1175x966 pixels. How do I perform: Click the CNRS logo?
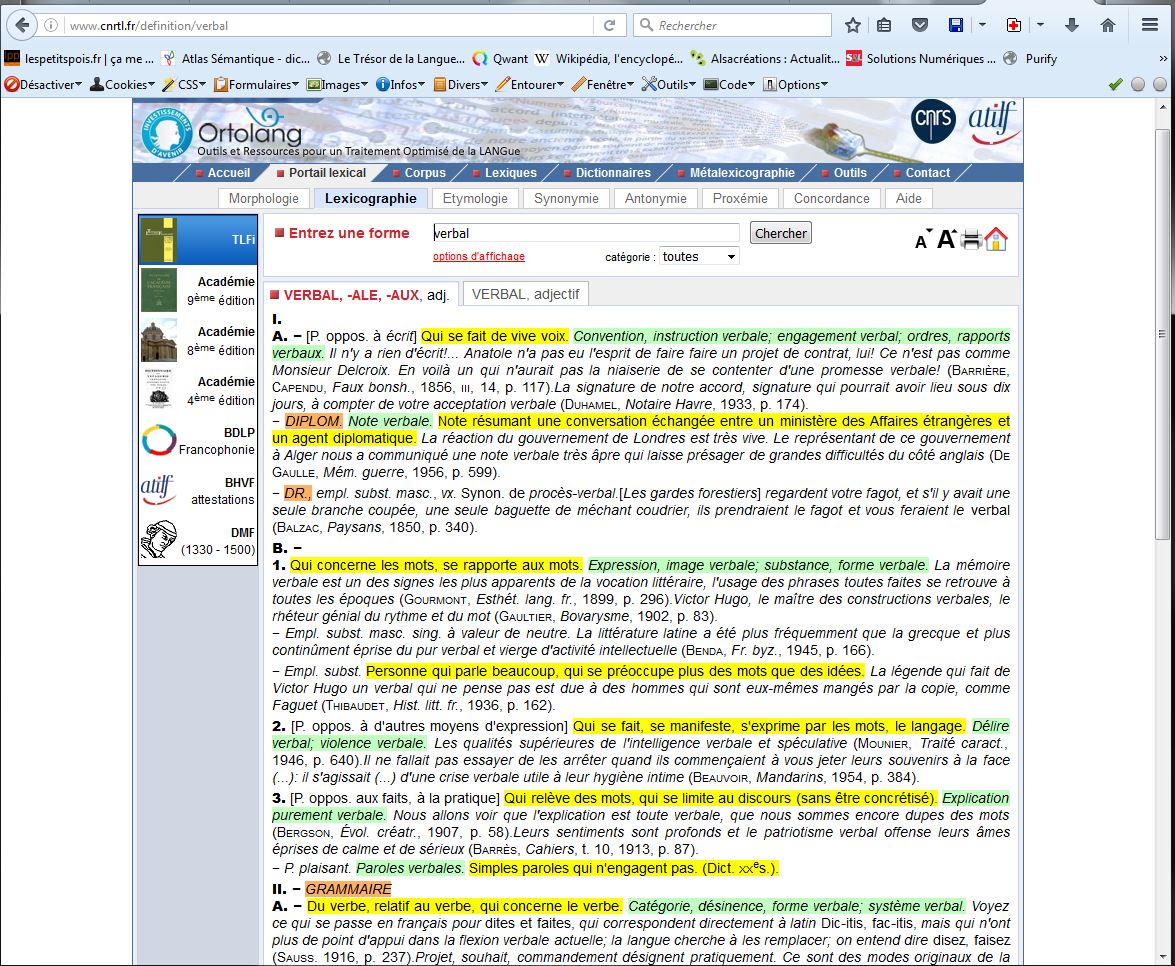(933, 120)
